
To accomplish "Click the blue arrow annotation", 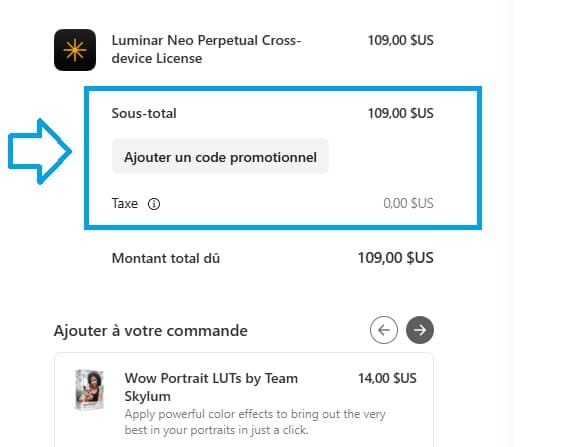I will coord(39,152).
